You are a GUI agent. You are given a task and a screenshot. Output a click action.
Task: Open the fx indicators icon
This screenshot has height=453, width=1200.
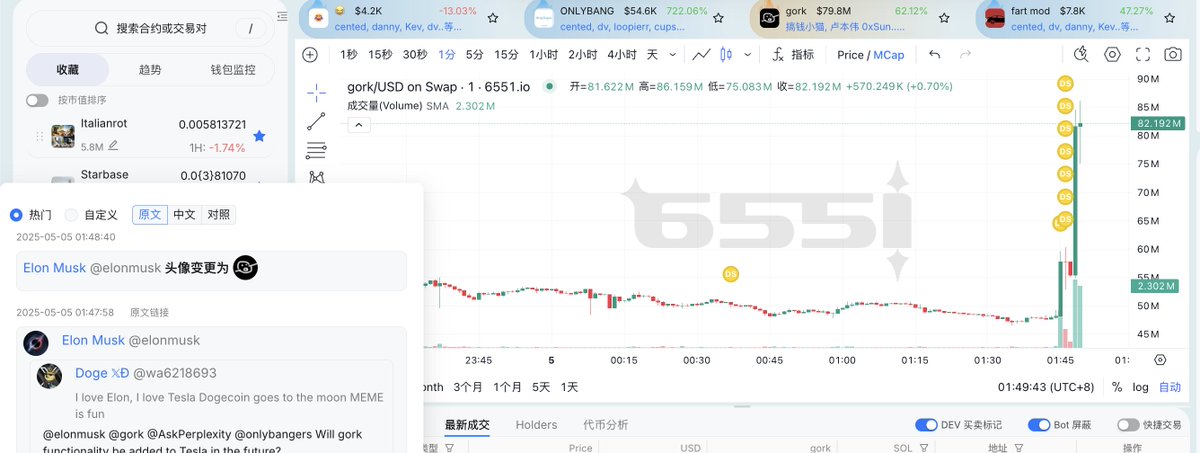pyautogui.click(x=777, y=55)
